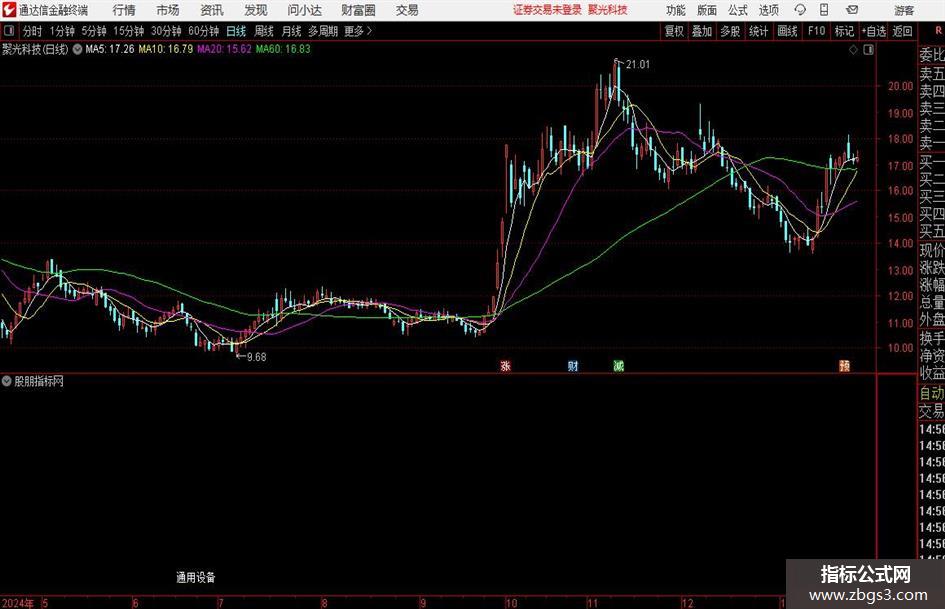Open the 发现 menu
This screenshot has width=945, height=609.
[256, 10]
